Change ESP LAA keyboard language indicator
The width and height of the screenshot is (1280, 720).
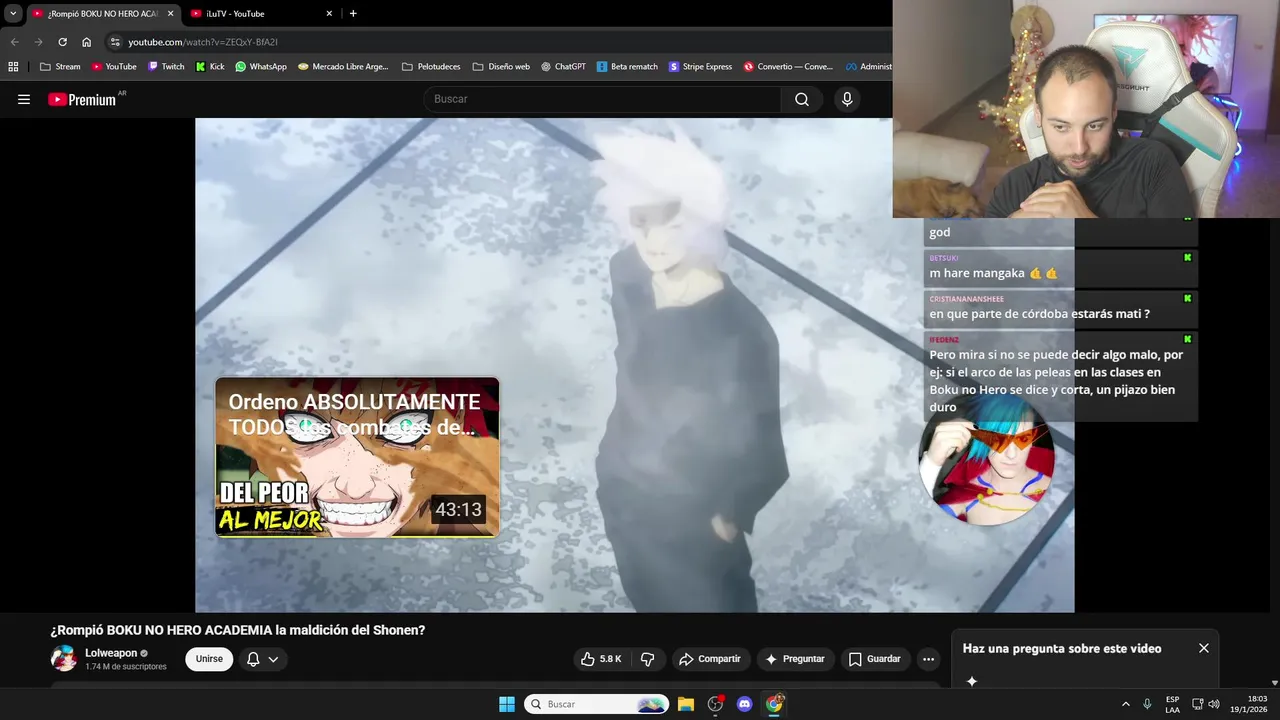[x=1172, y=704]
